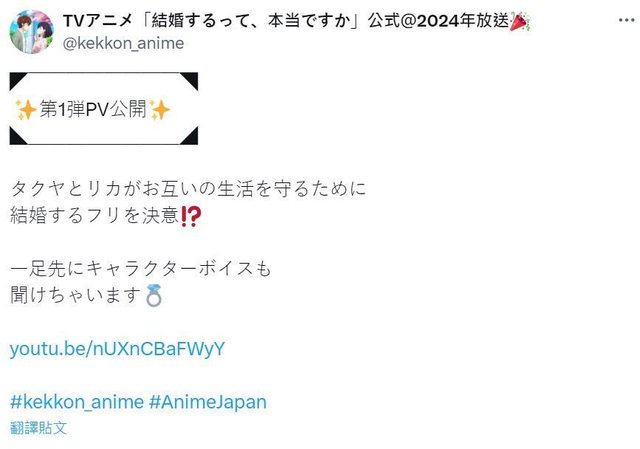Click the right sparkles emoji after 第1弾PV公開
The height and width of the screenshot is (449, 640).
click(160, 109)
